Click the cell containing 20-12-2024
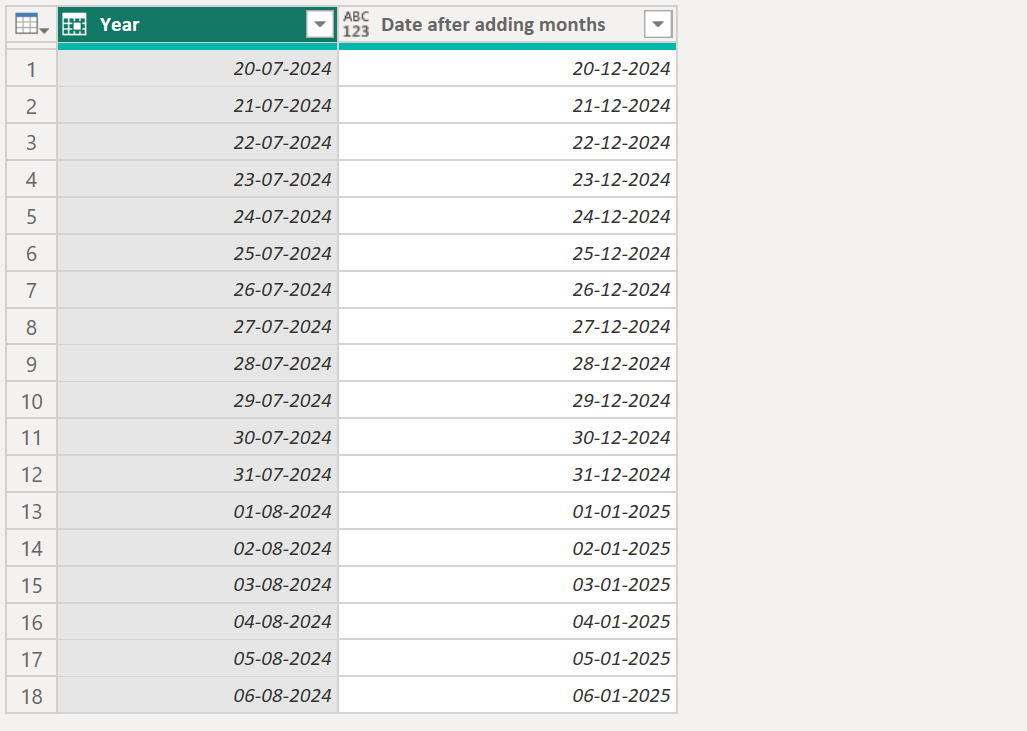1027x731 pixels. click(507, 68)
